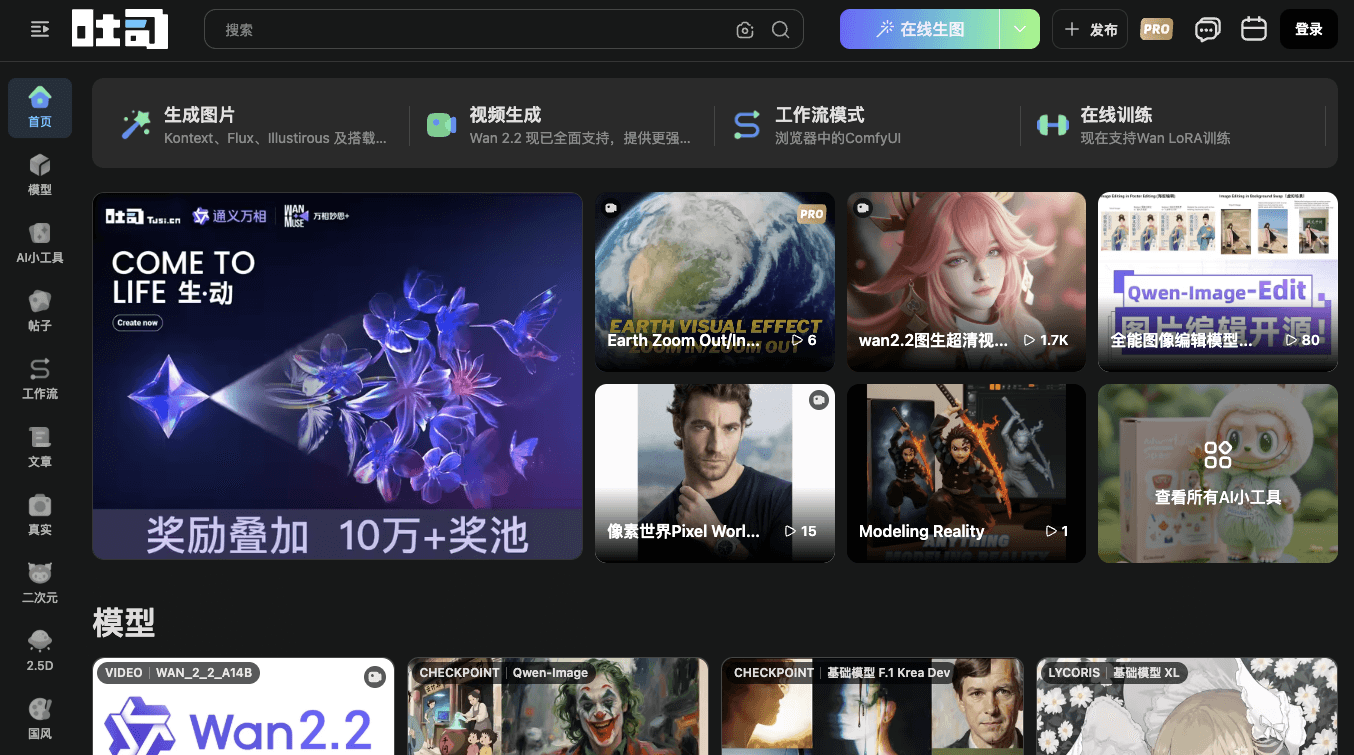1354x755 pixels.
Task: Select the 国风 category in the sidebar
Action: [40, 720]
